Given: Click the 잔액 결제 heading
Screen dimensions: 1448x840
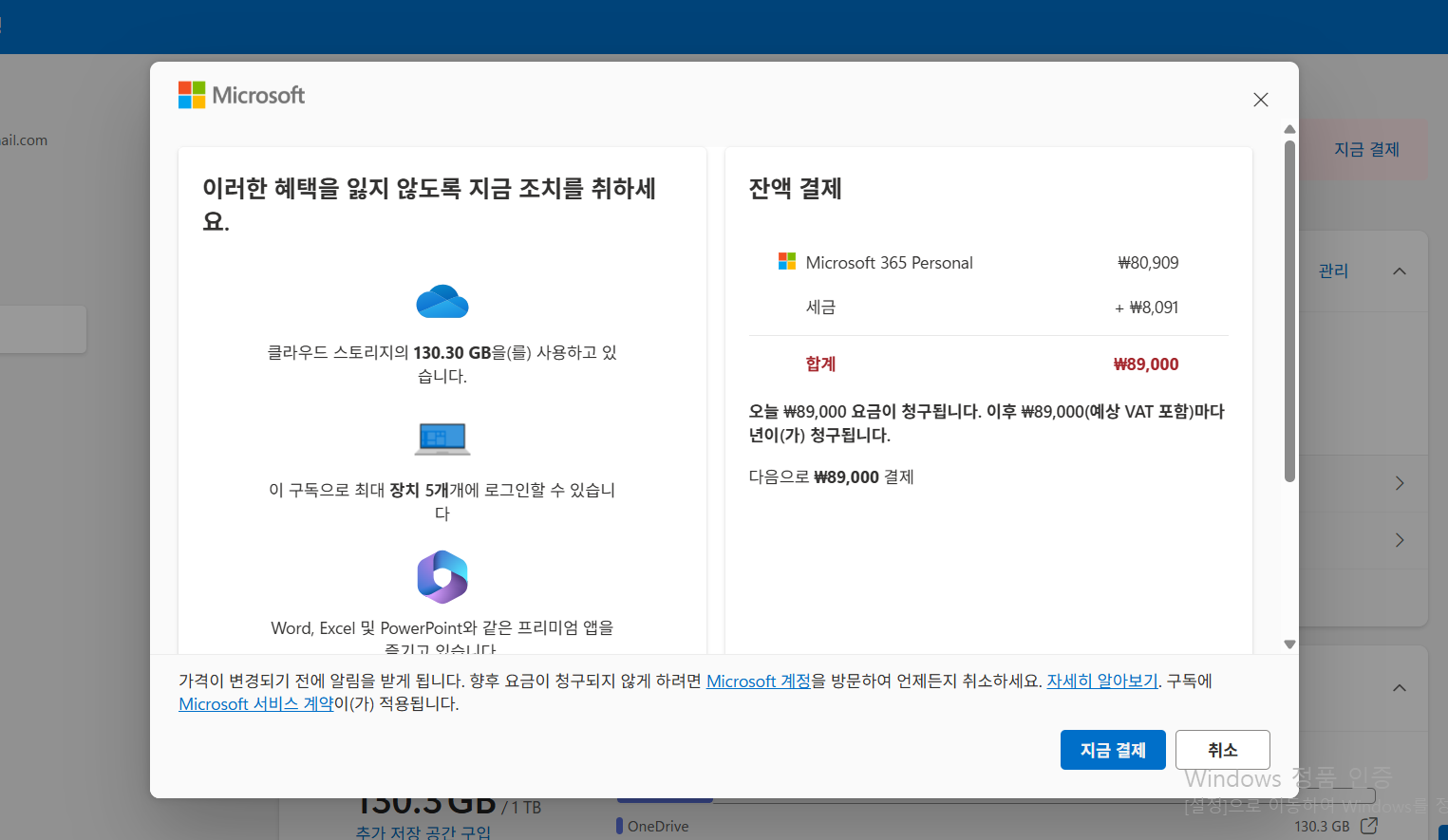Looking at the screenshot, I should click(x=795, y=189).
